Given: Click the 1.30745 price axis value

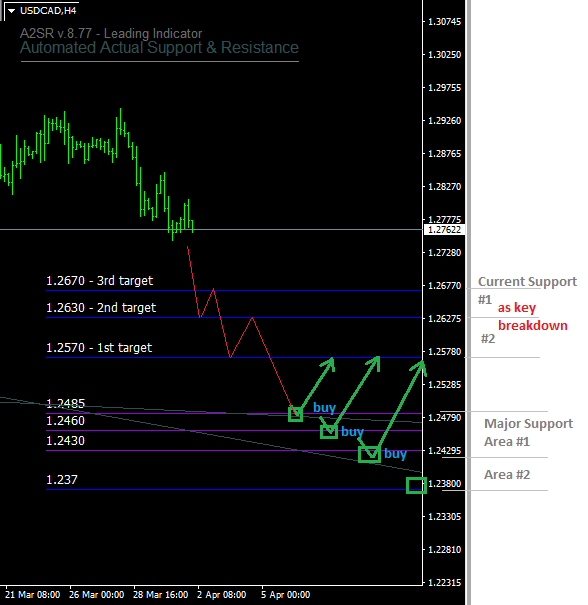Looking at the screenshot, I should pyautogui.click(x=444, y=22).
